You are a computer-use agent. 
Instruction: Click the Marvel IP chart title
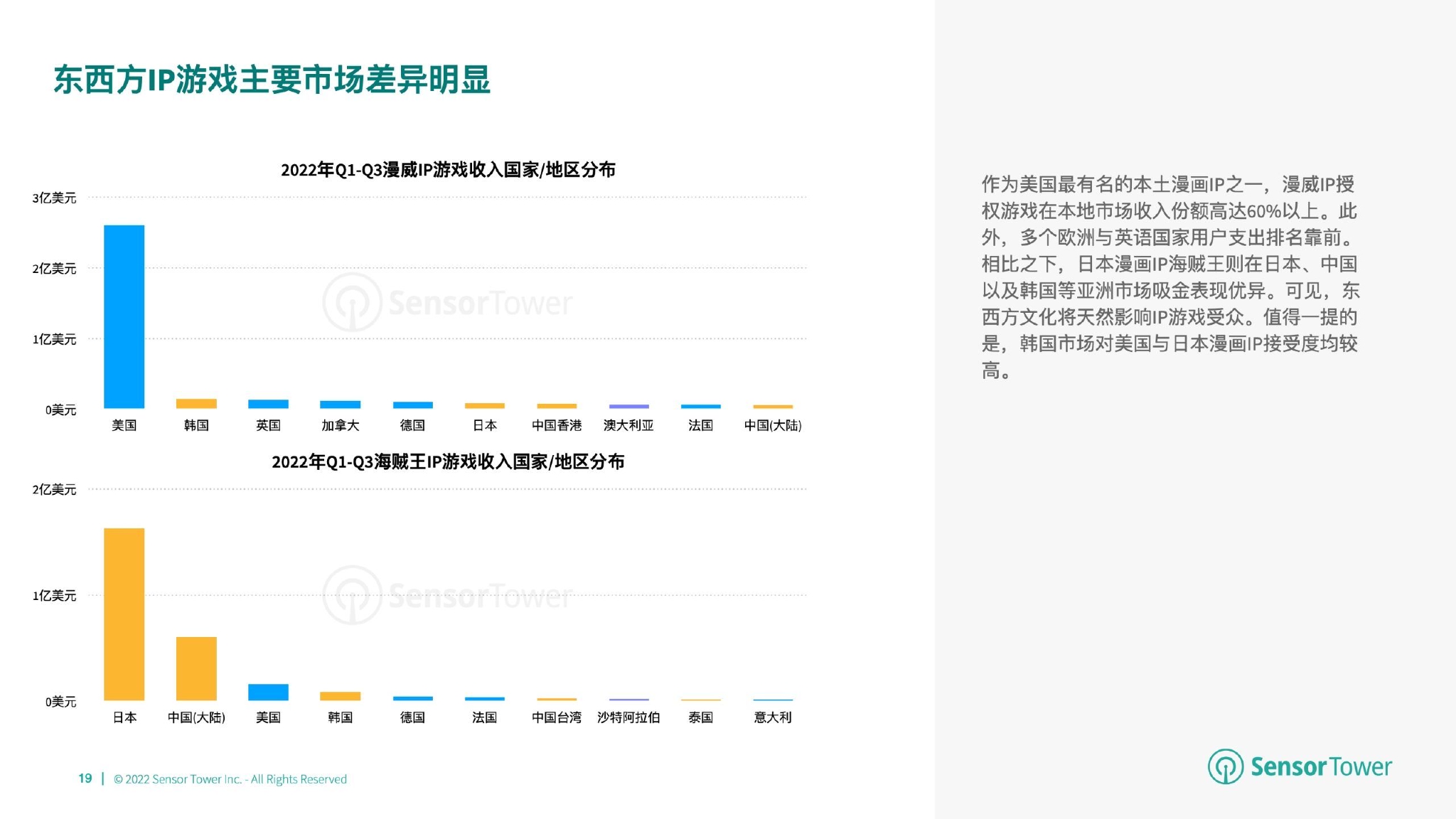(x=448, y=170)
